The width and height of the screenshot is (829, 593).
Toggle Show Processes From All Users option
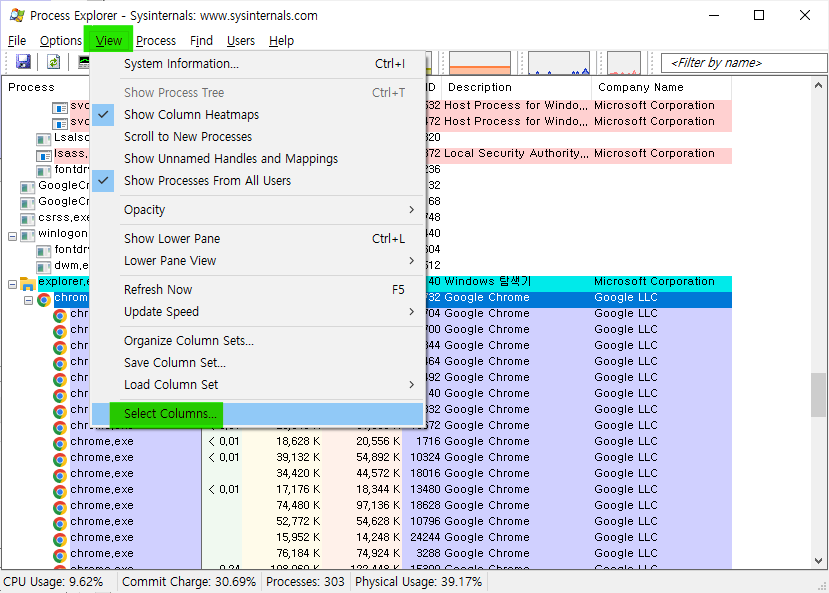pos(257,181)
